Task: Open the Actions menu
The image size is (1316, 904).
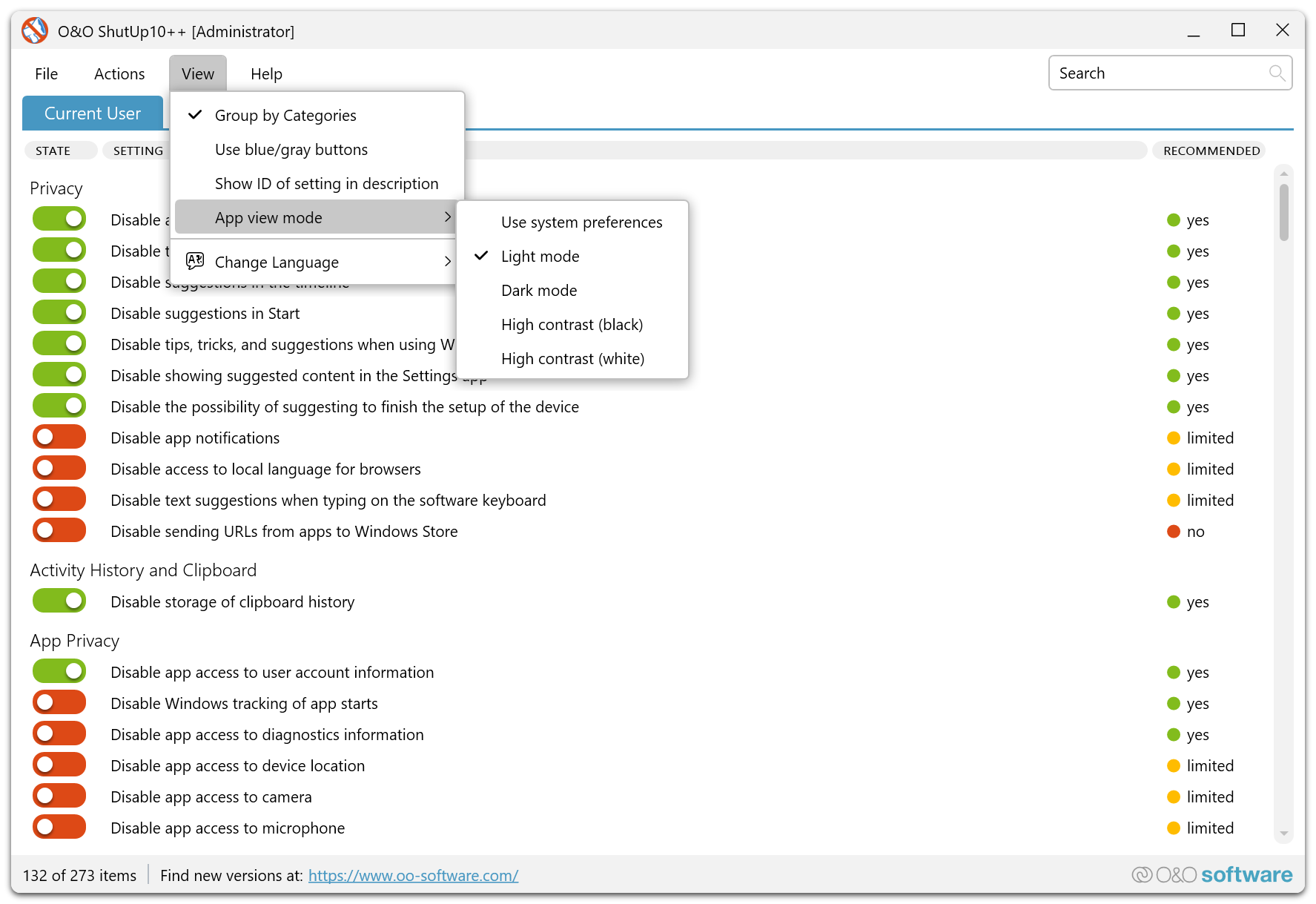Action: [119, 74]
